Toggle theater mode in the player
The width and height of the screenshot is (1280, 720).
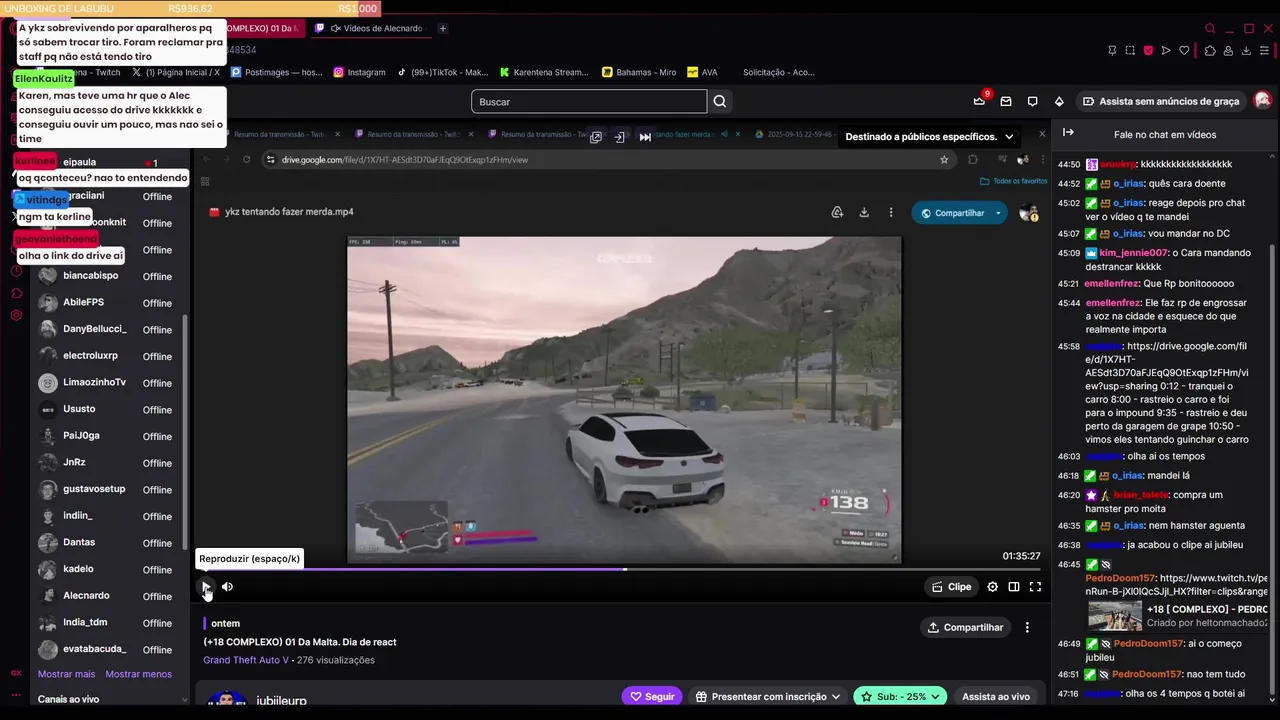click(1014, 587)
